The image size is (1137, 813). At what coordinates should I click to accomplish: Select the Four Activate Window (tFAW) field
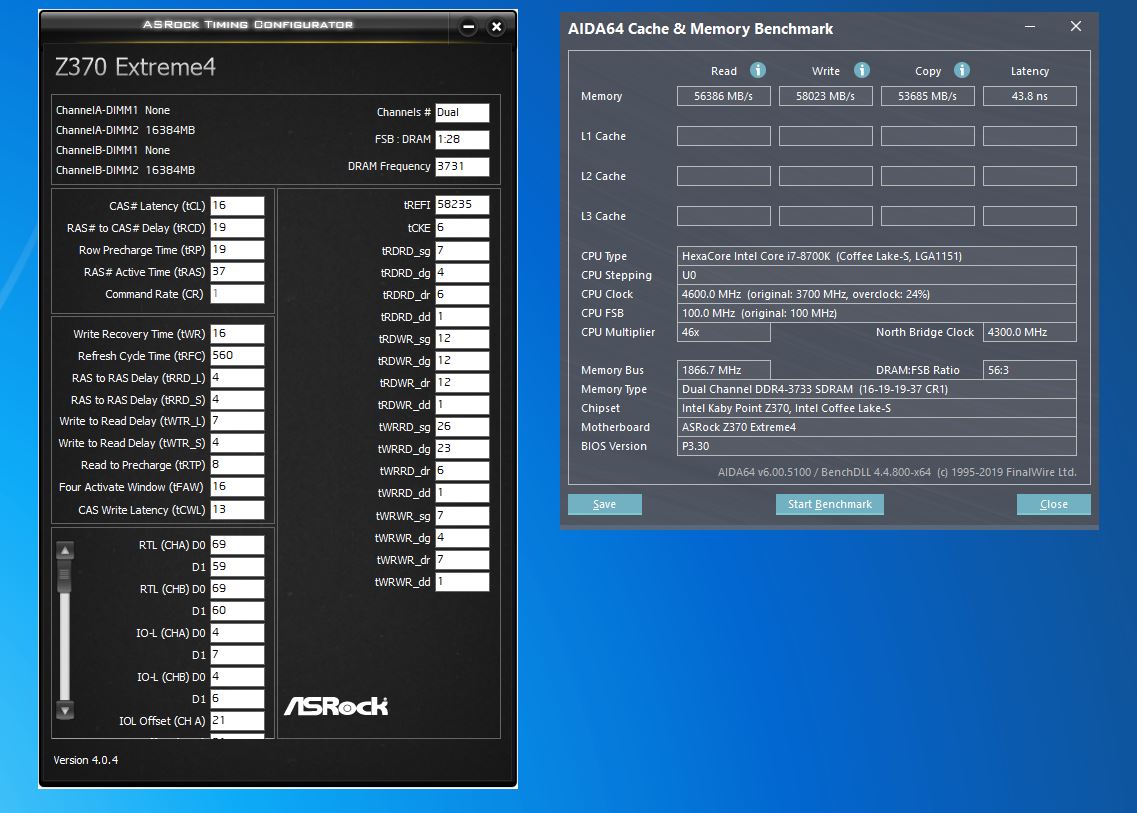pyautogui.click(x=237, y=487)
